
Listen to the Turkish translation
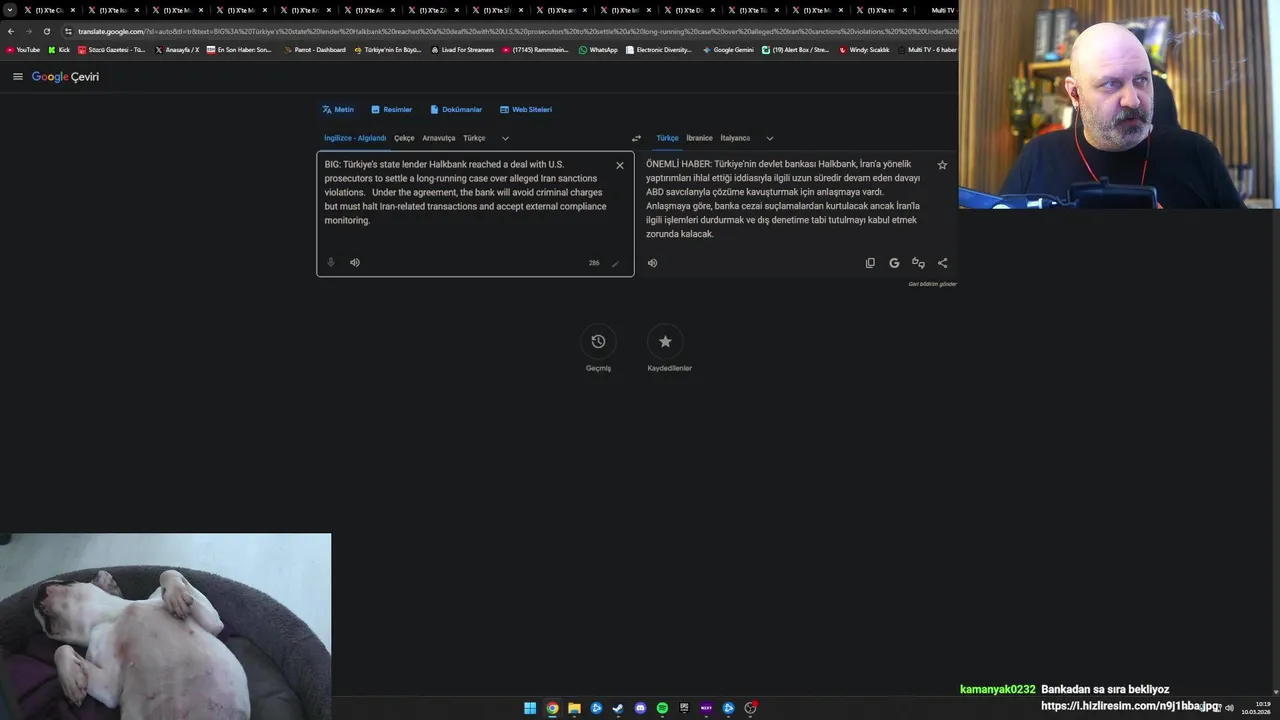click(x=653, y=263)
